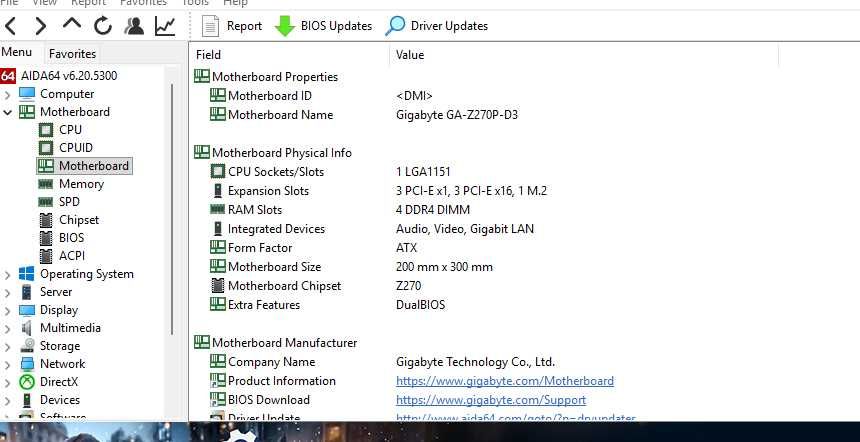Click the Computer monitor icon
The width and height of the screenshot is (860, 442).
coord(27,94)
